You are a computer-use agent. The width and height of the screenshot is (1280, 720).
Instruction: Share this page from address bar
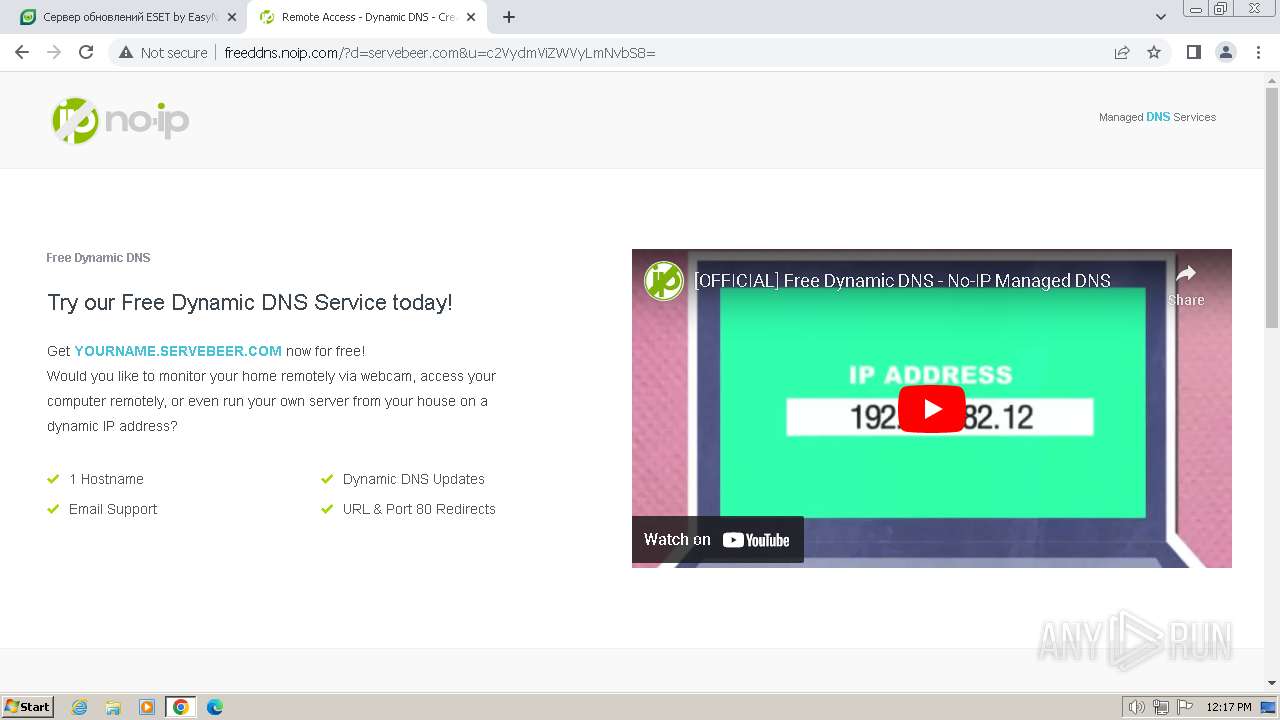(1122, 52)
